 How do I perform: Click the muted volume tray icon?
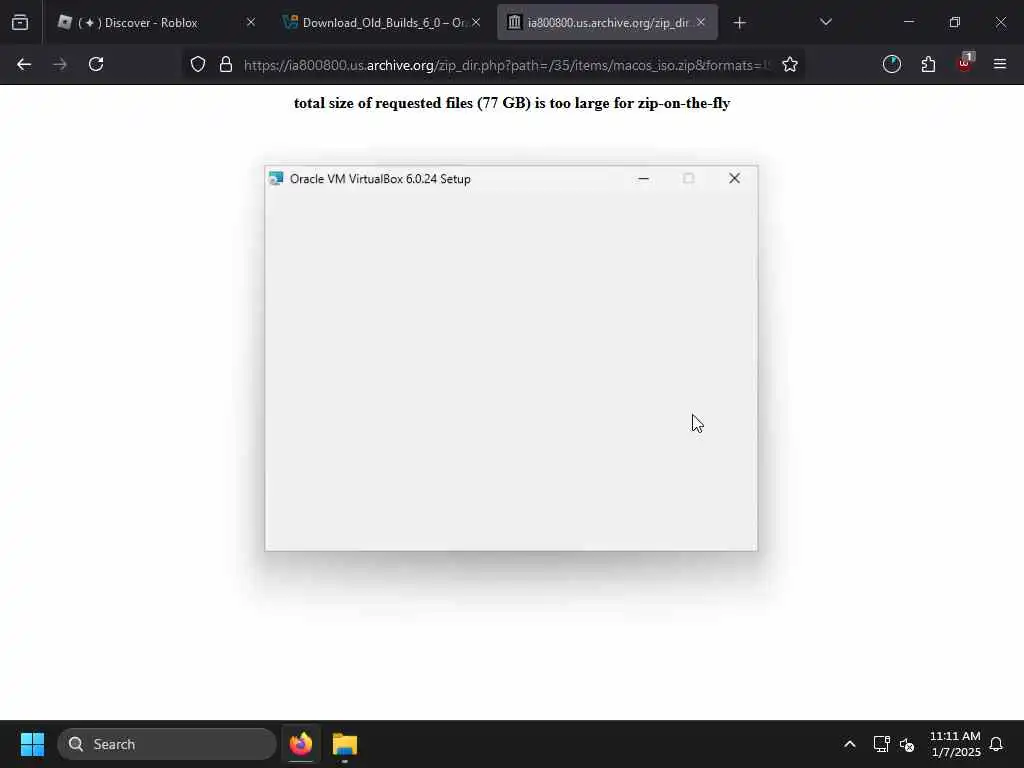click(907, 744)
